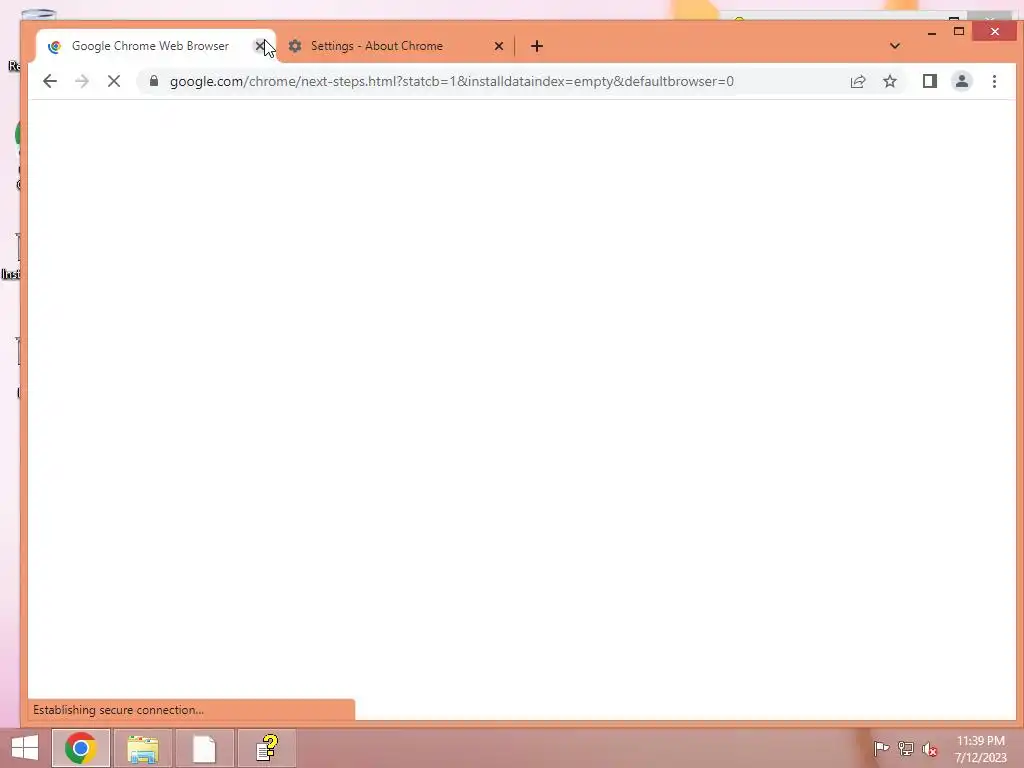Open the blank document taskbar icon
1024x768 pixels.
tap(204, 748)
